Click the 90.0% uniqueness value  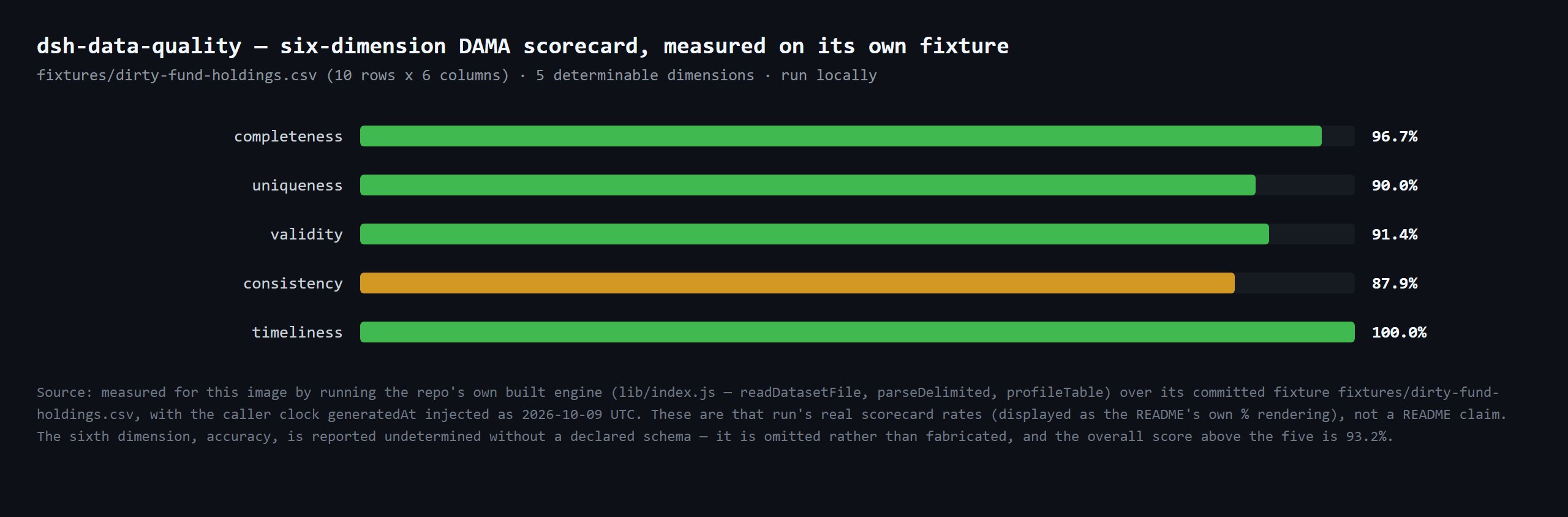tap(1395, 186)
